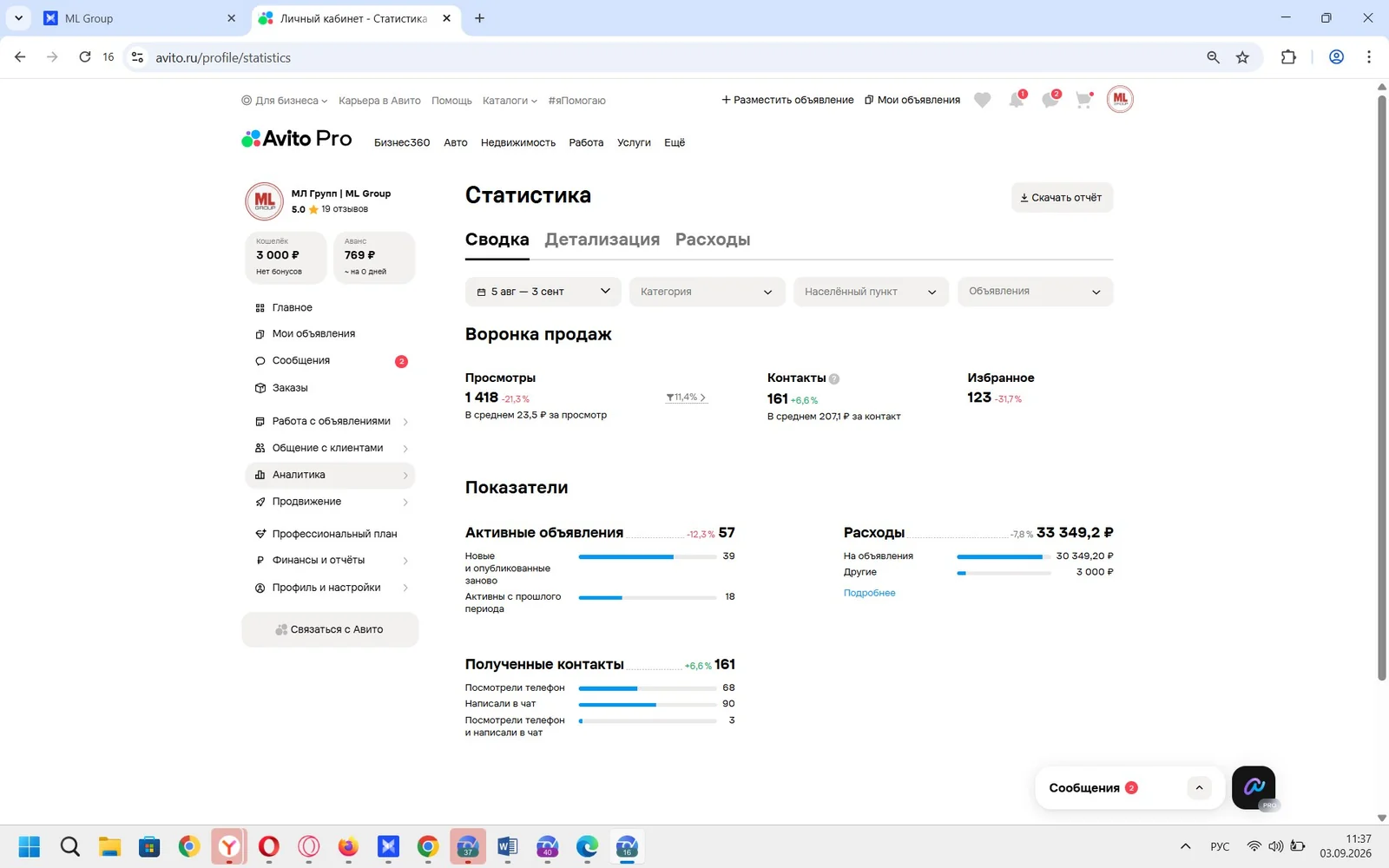Image resolution: width=1389 pixels, height=868 pixels.
Task: Open Подробнее link under Расходы
Action: (869, 593)
